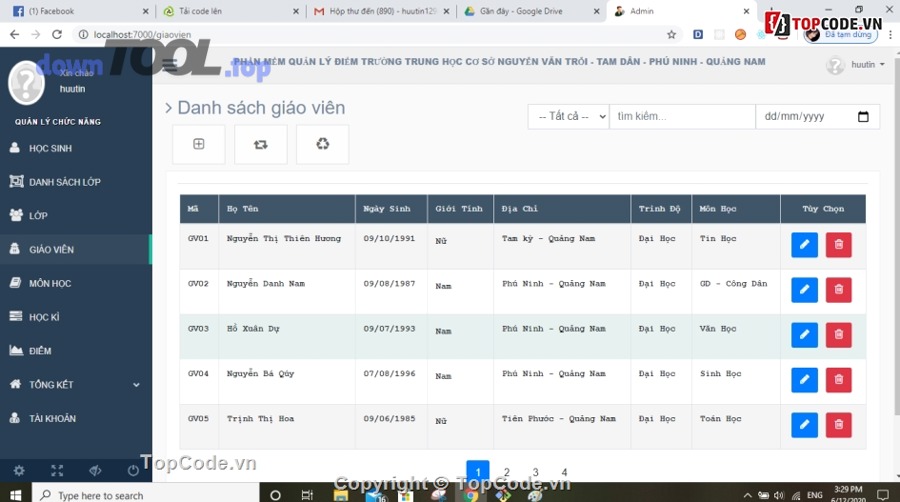Screen dimensions: 900x502
Task: Click the fullscreen icon in the sidebar footer
Action: pos(57,470)
